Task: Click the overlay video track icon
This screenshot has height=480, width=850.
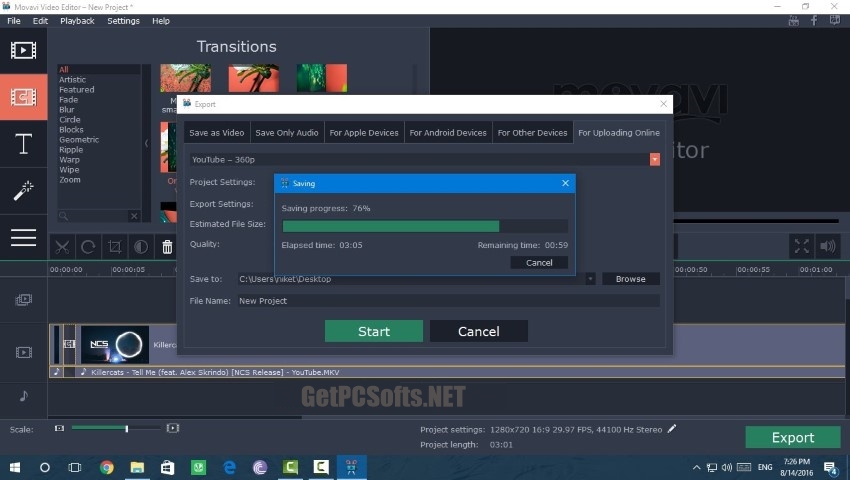Action: pos(23,299)
